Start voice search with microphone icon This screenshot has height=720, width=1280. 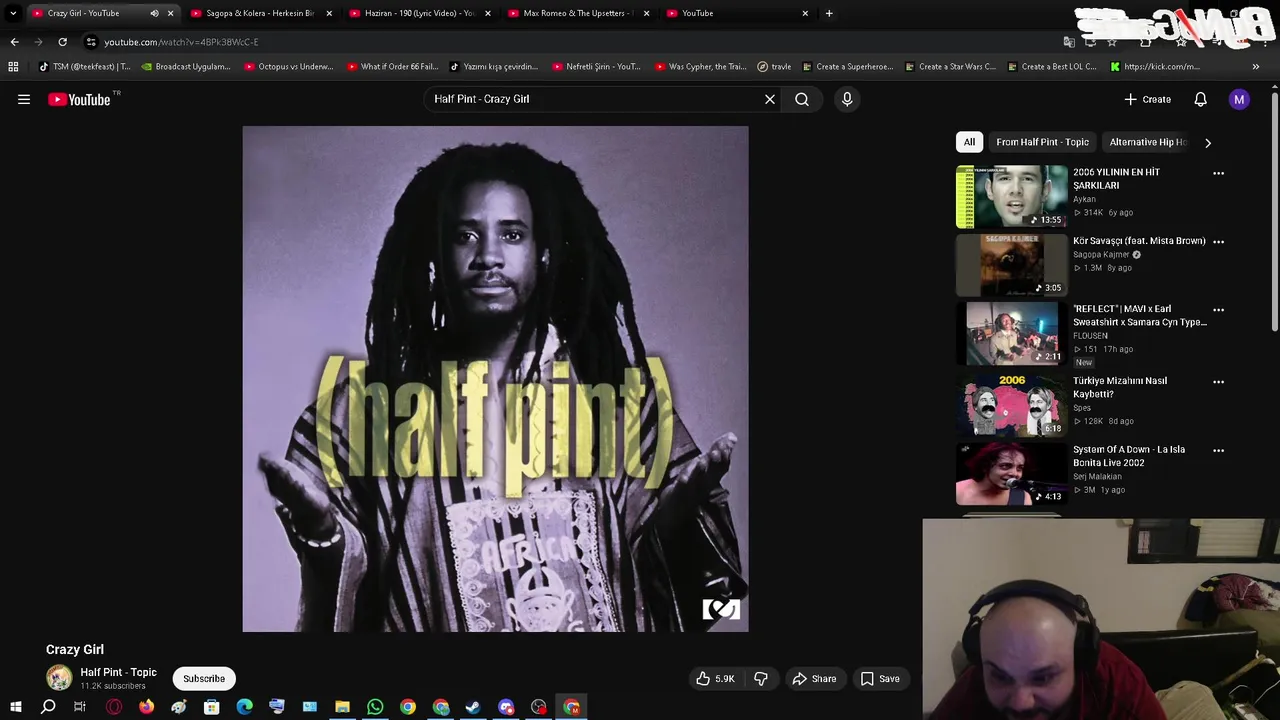(847, 99)
